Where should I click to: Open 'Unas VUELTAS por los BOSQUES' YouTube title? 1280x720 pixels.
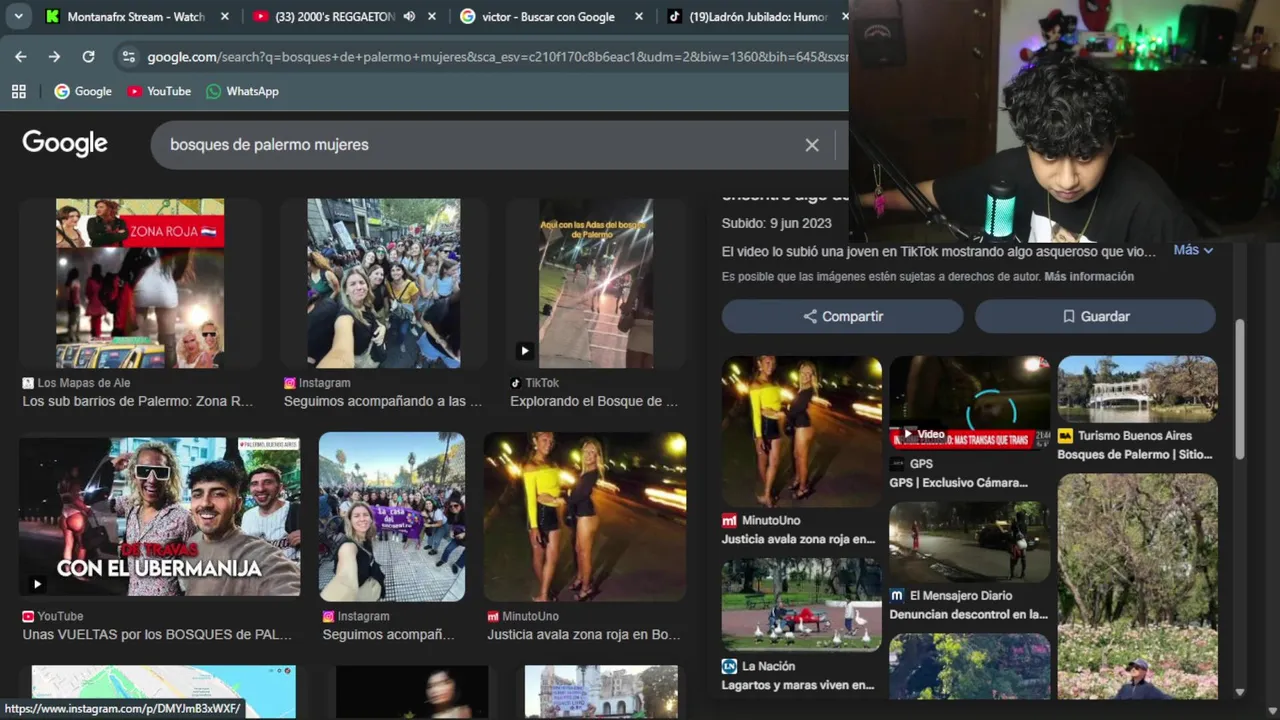tap(157, 634)
